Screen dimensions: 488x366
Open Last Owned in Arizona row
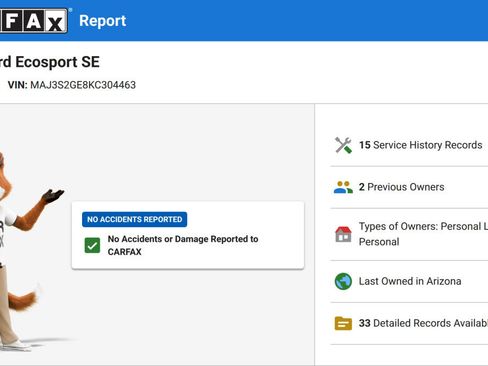(409, 281)
